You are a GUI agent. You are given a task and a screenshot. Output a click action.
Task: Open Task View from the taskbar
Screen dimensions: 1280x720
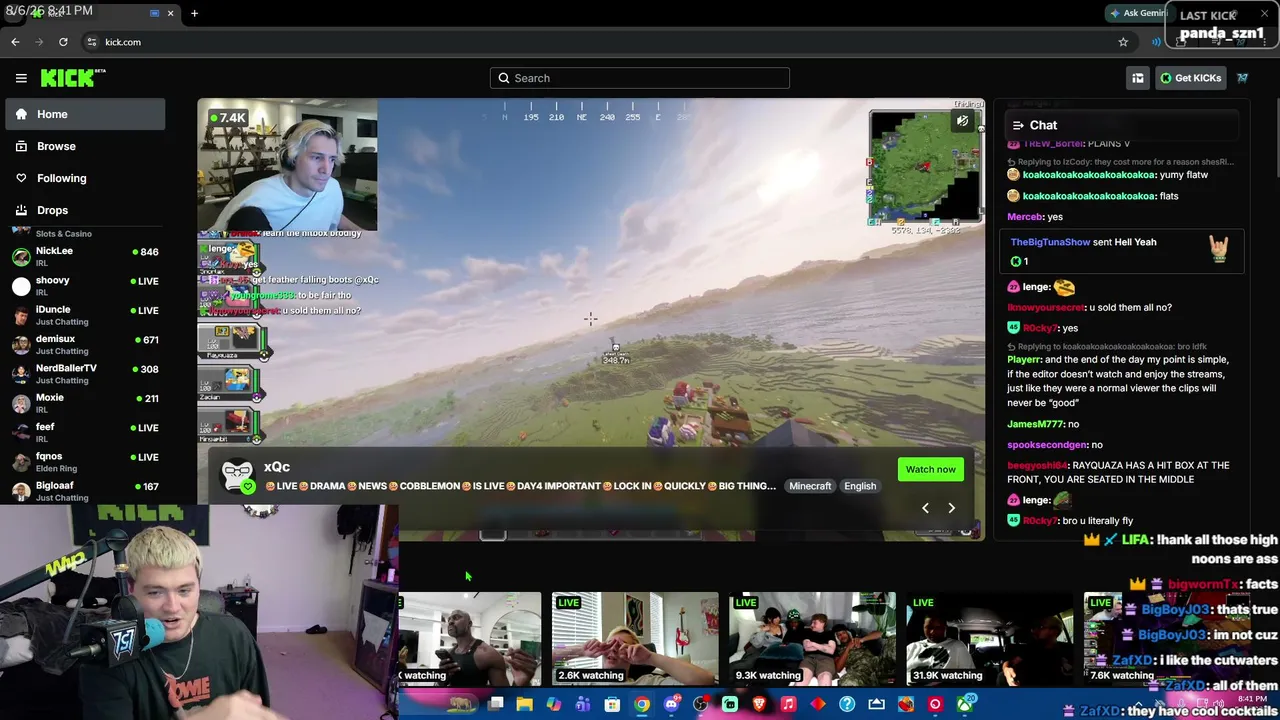tap(495, 704)
